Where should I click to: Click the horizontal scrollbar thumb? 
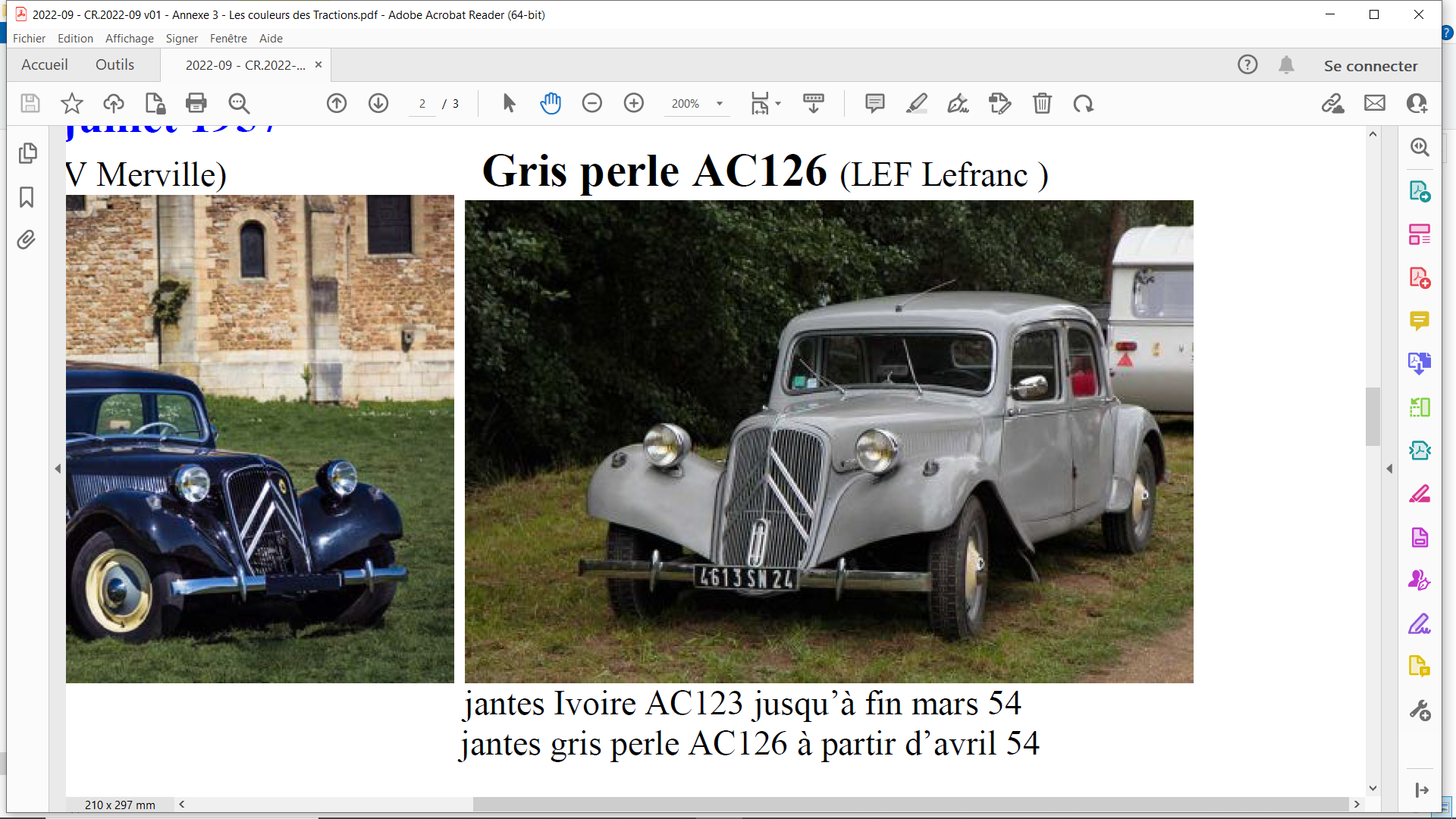(x=910, y=804)
